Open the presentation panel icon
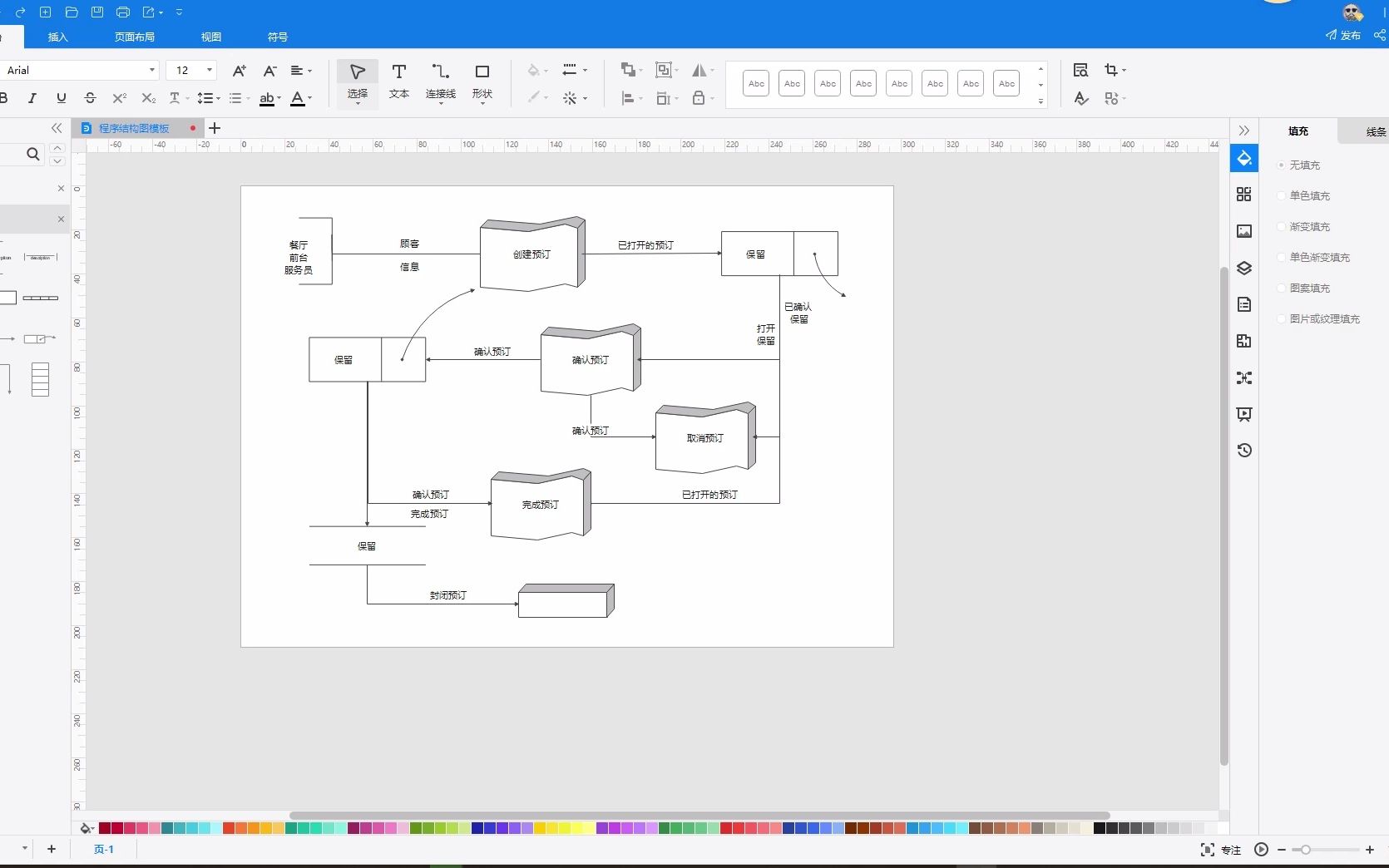 (1244, 414)
